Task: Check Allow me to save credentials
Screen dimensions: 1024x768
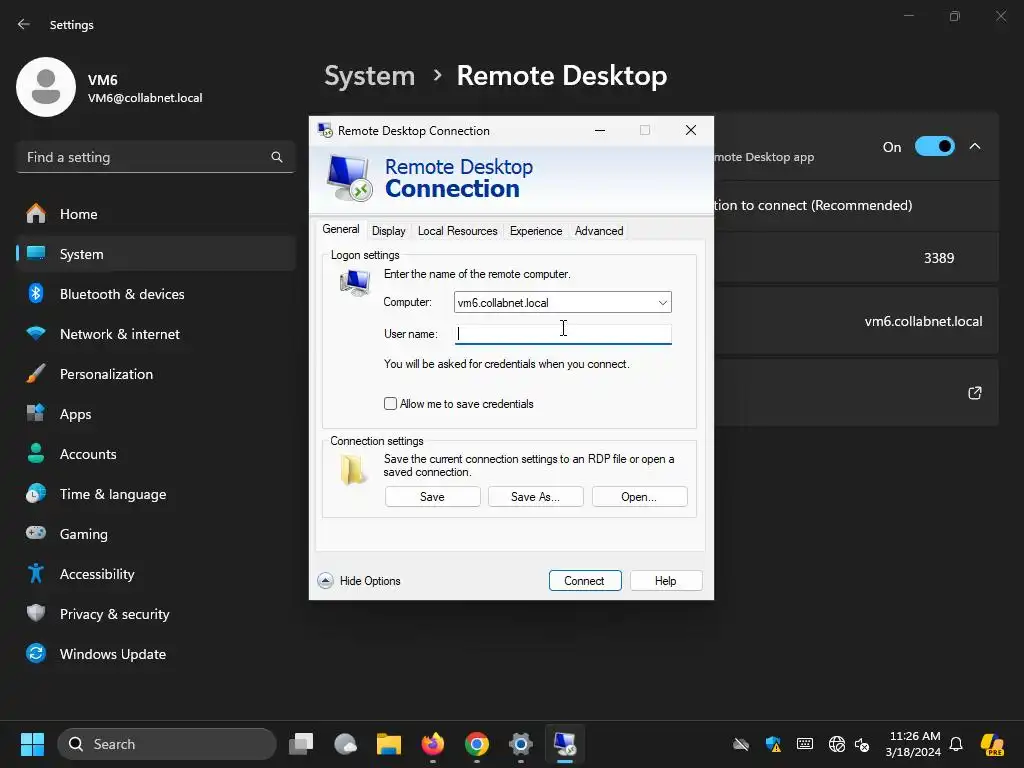Action: pyautogui.click(x=391, y=404)
